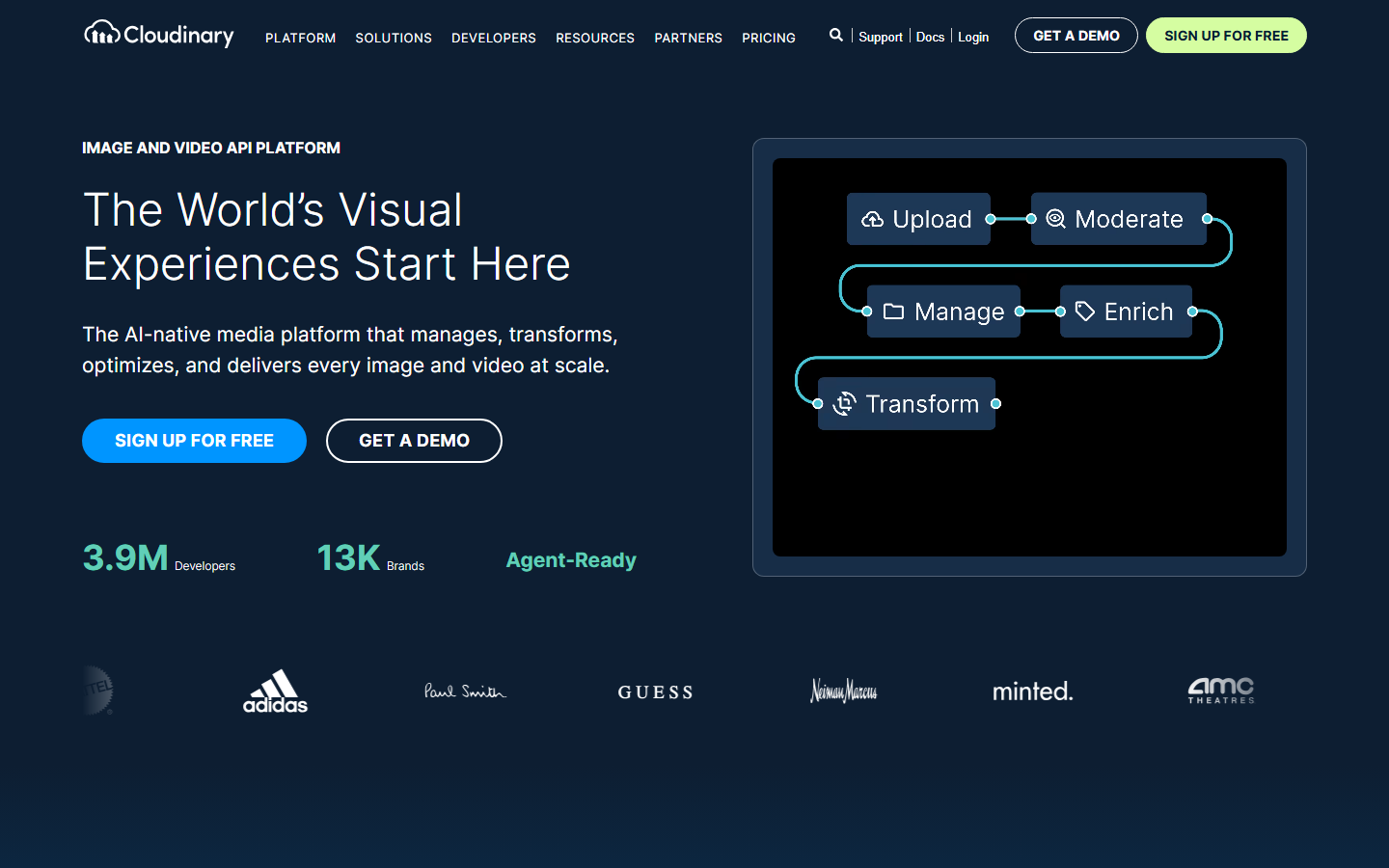The height and width of the screenshot is (868, 1389).
Task: Open the Support link
Action: [x=881, y=37]
